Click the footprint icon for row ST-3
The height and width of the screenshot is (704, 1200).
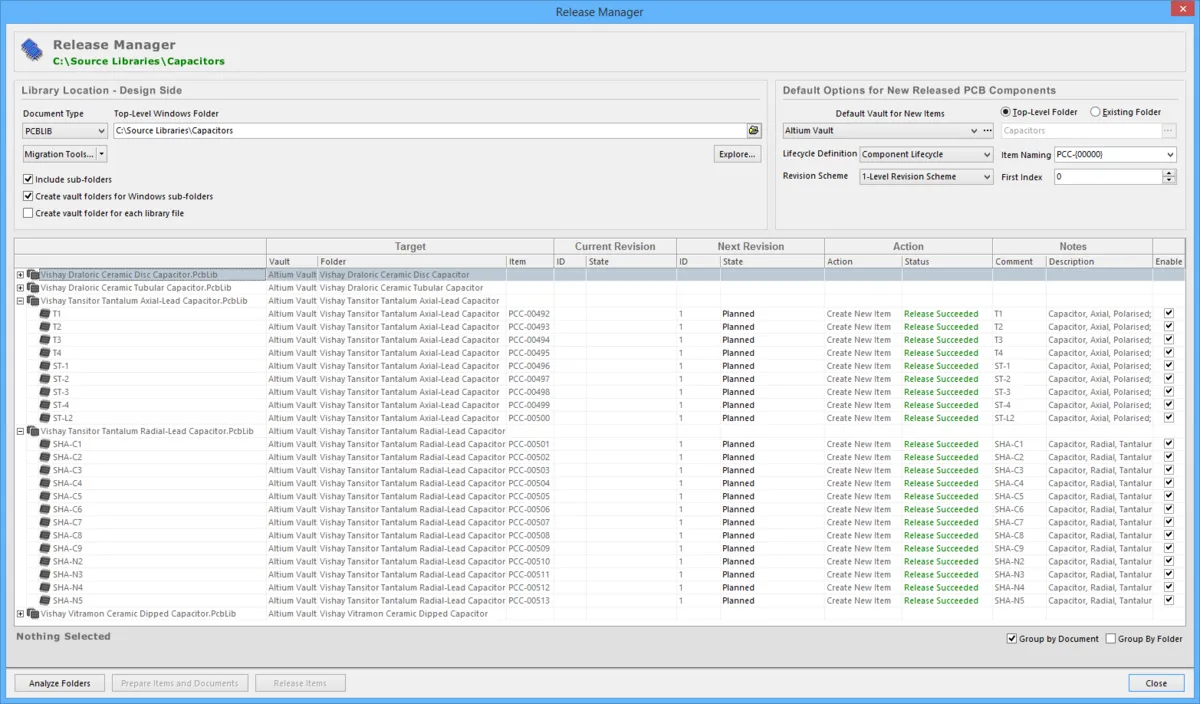point(44,392)
